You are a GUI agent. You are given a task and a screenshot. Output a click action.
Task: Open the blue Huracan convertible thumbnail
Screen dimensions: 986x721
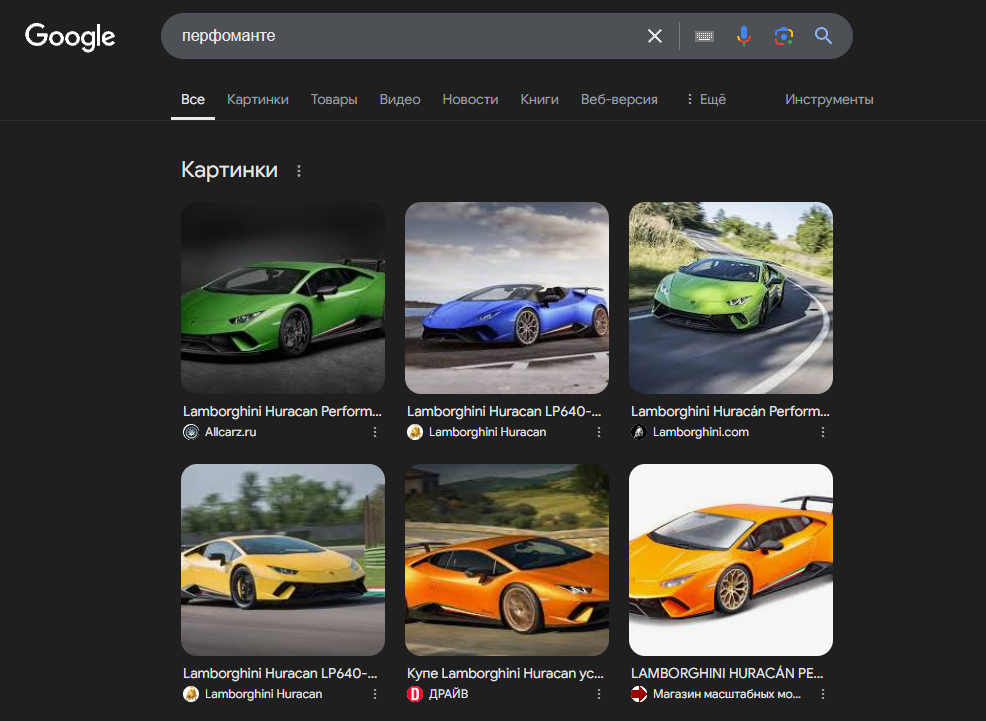click(506, 298)
